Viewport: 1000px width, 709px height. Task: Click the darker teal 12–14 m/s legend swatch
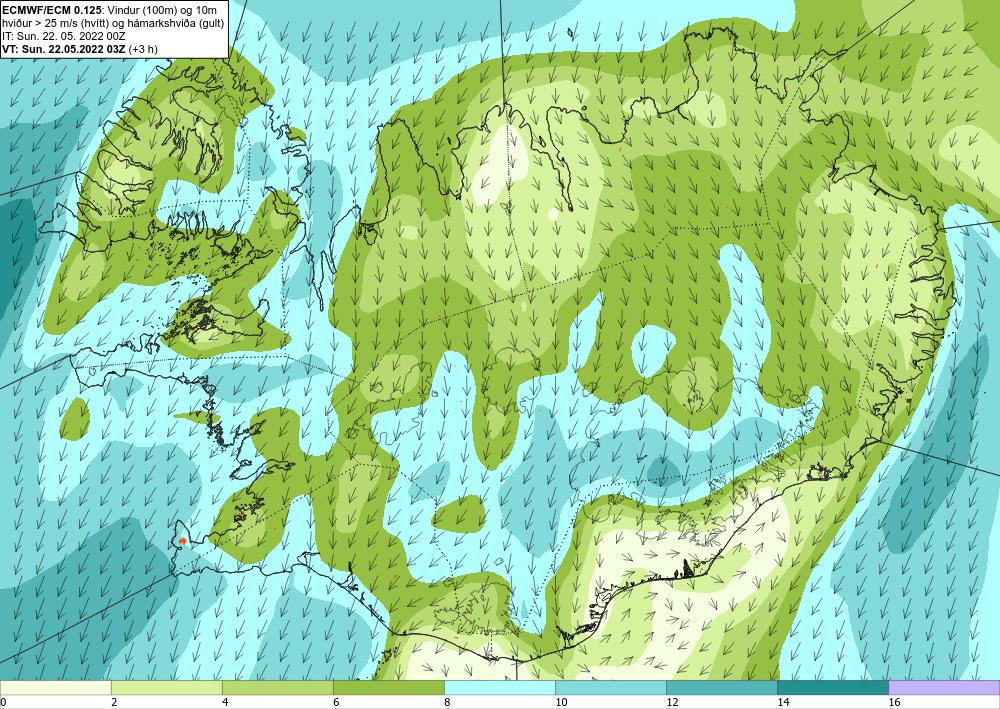(721, 687)
